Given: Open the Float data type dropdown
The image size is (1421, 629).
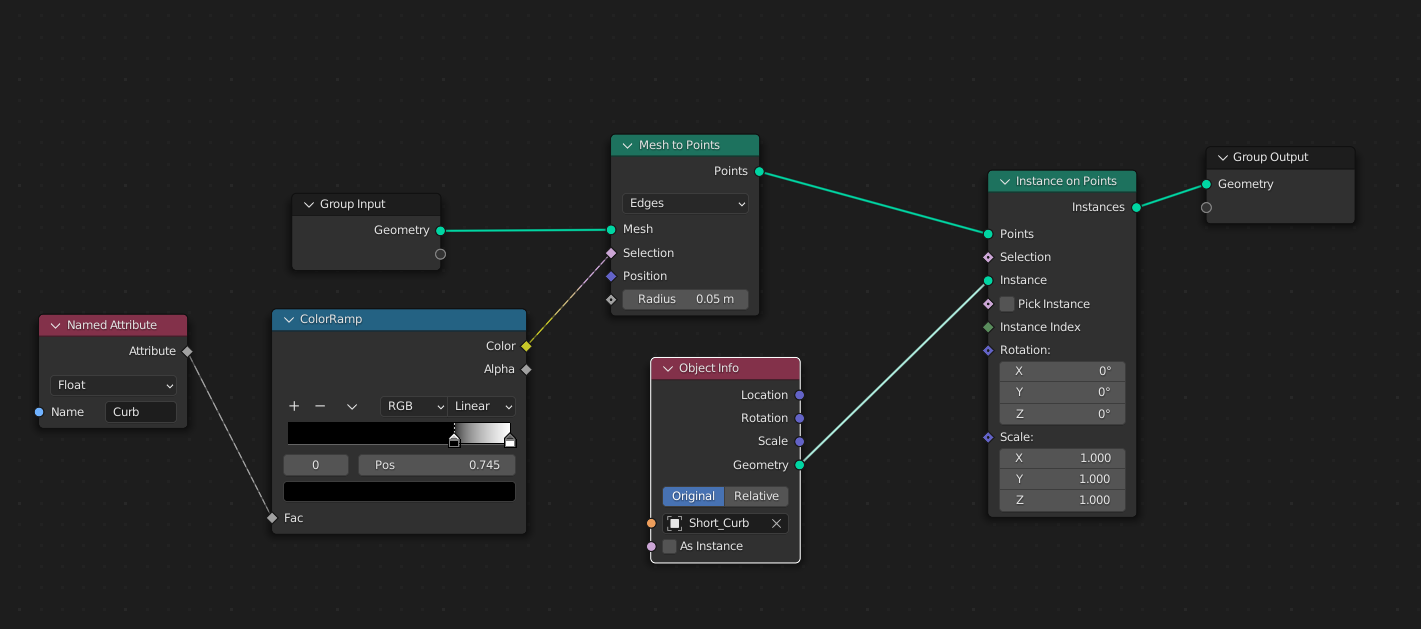Looking at the screenshot, I should (x=113, y=385).
